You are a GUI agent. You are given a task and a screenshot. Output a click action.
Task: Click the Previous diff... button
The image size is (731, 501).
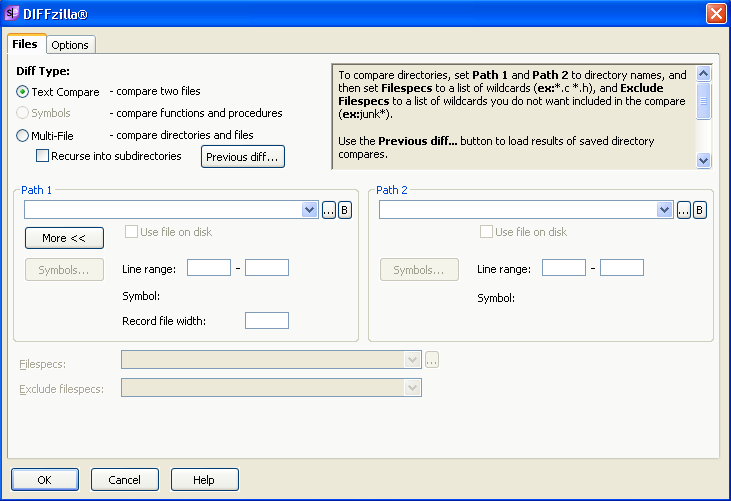coord(242,157)
